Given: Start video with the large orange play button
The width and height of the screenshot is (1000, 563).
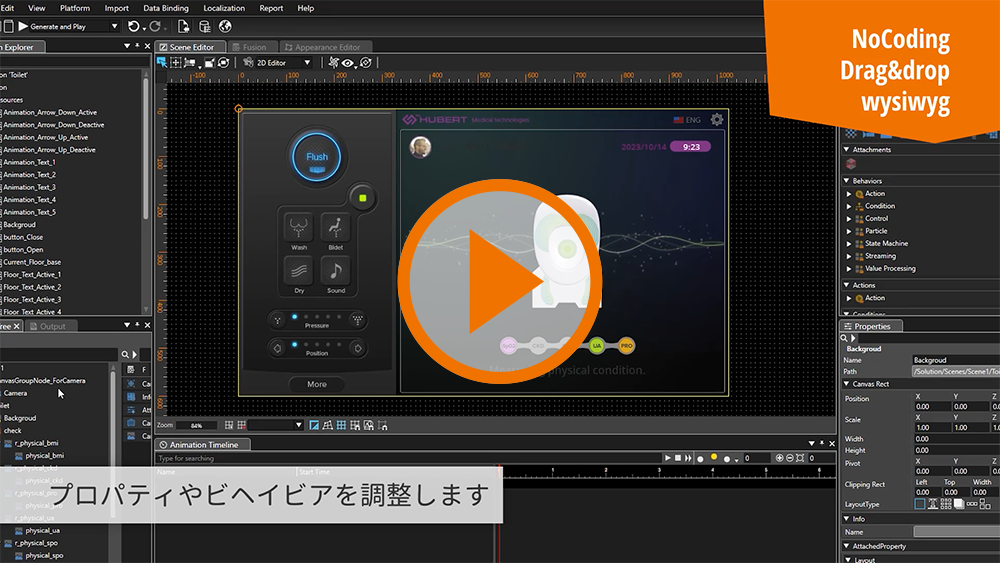Looking at the screenshot, I should pyautogui.click(x=500, y=281).
